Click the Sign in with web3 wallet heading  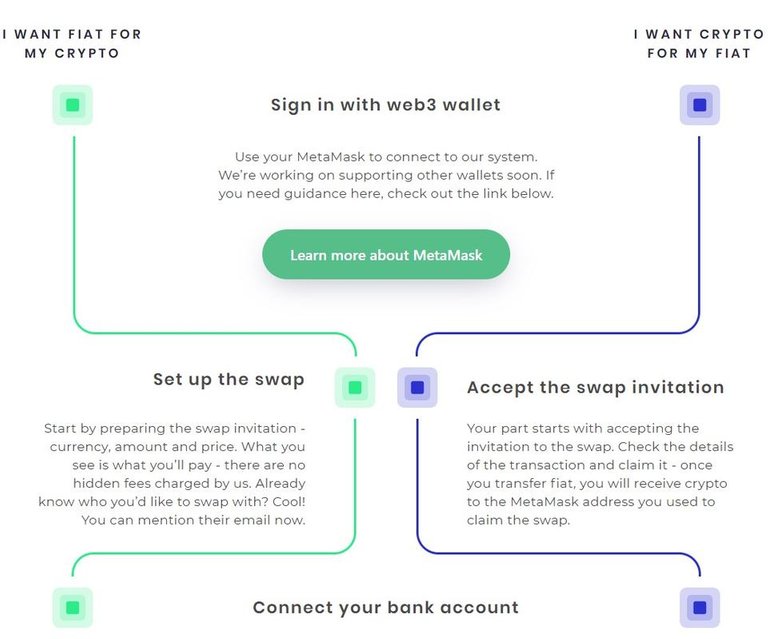pos(386,105)
